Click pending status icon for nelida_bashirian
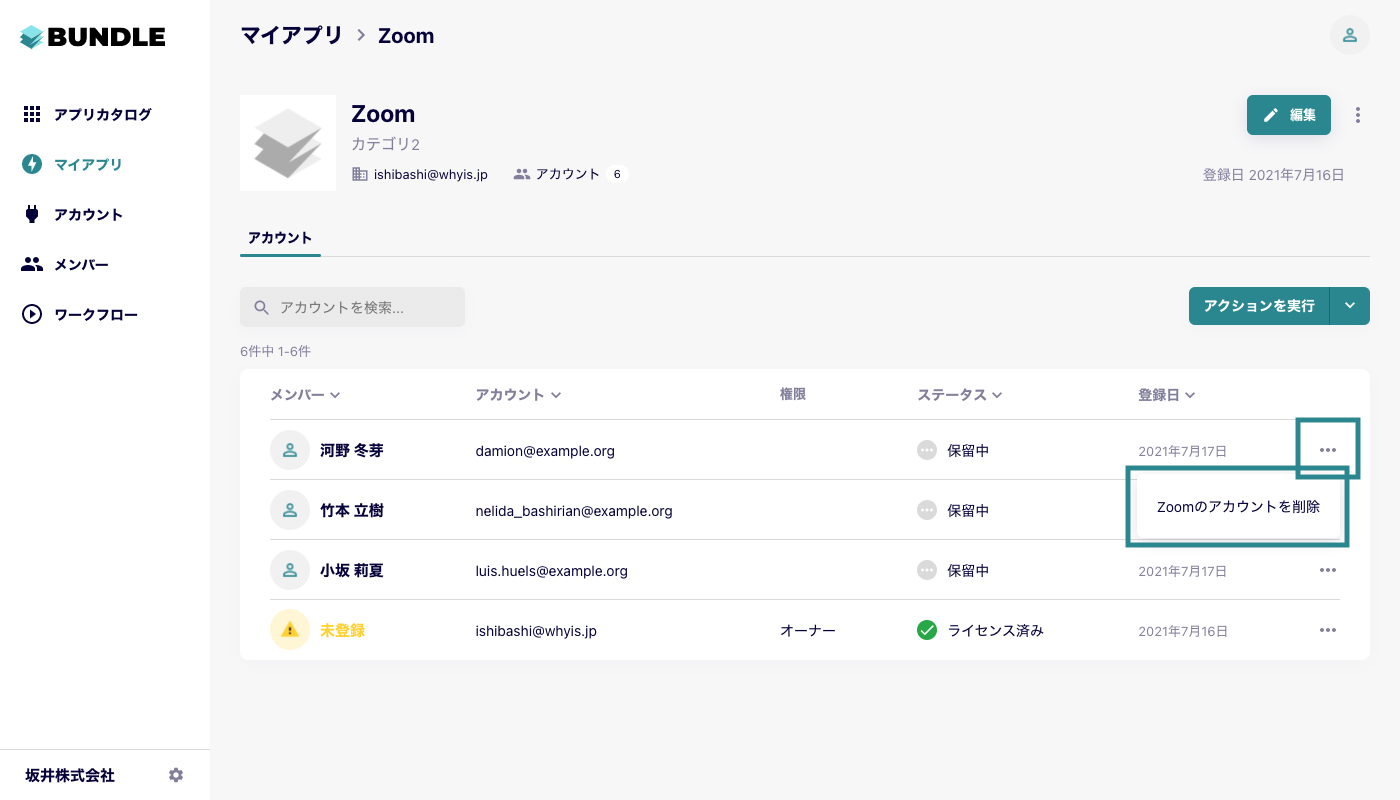1400x800 pixels. (x=927, y=510)
